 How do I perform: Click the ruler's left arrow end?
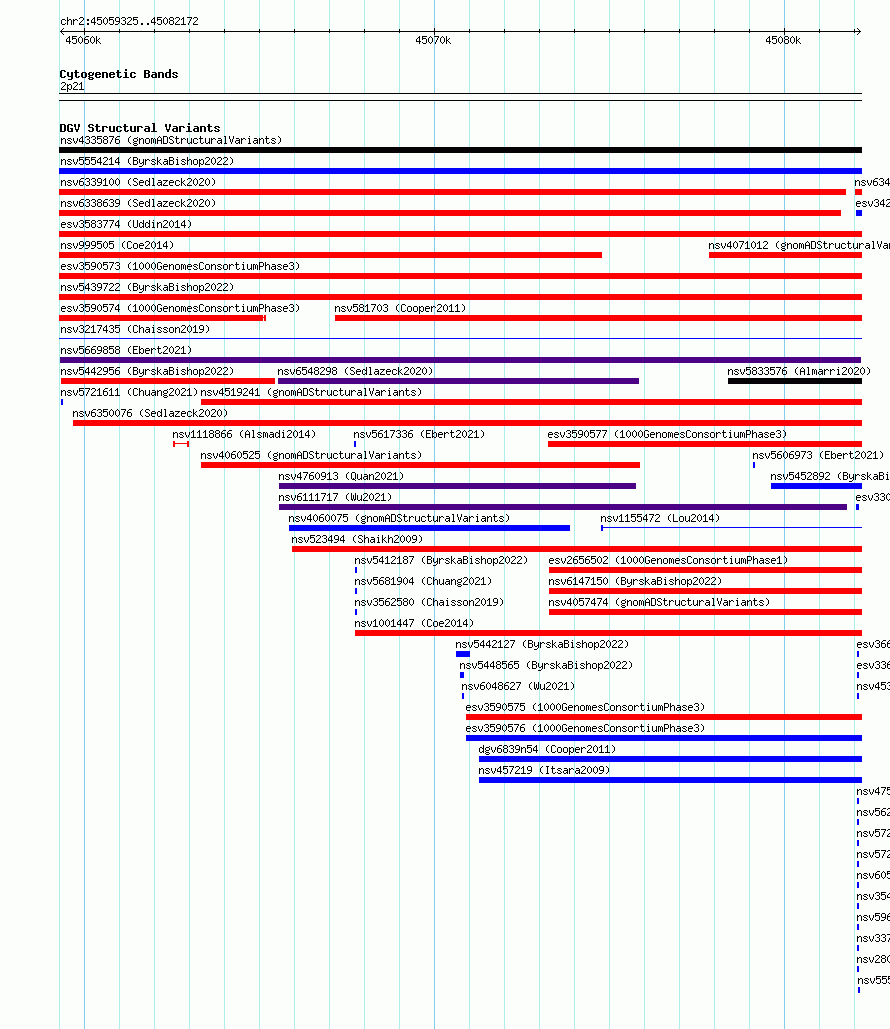point(62,31)
